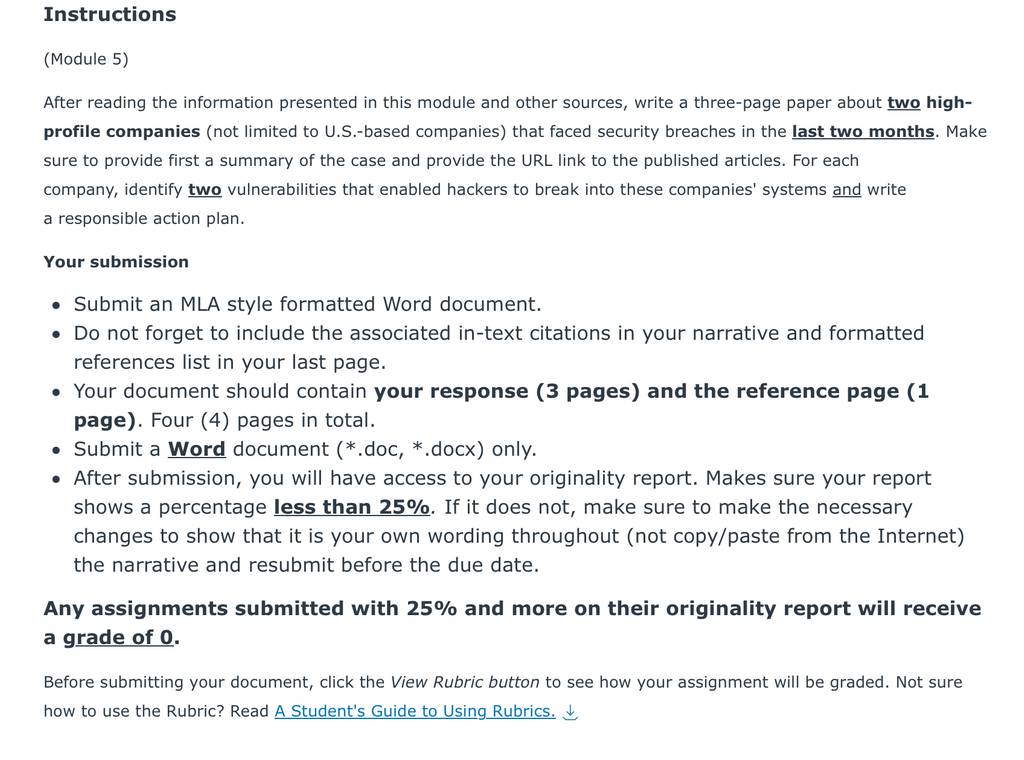Click the Instructions heading
The image size is (1024, 760).
pos(110,14)
